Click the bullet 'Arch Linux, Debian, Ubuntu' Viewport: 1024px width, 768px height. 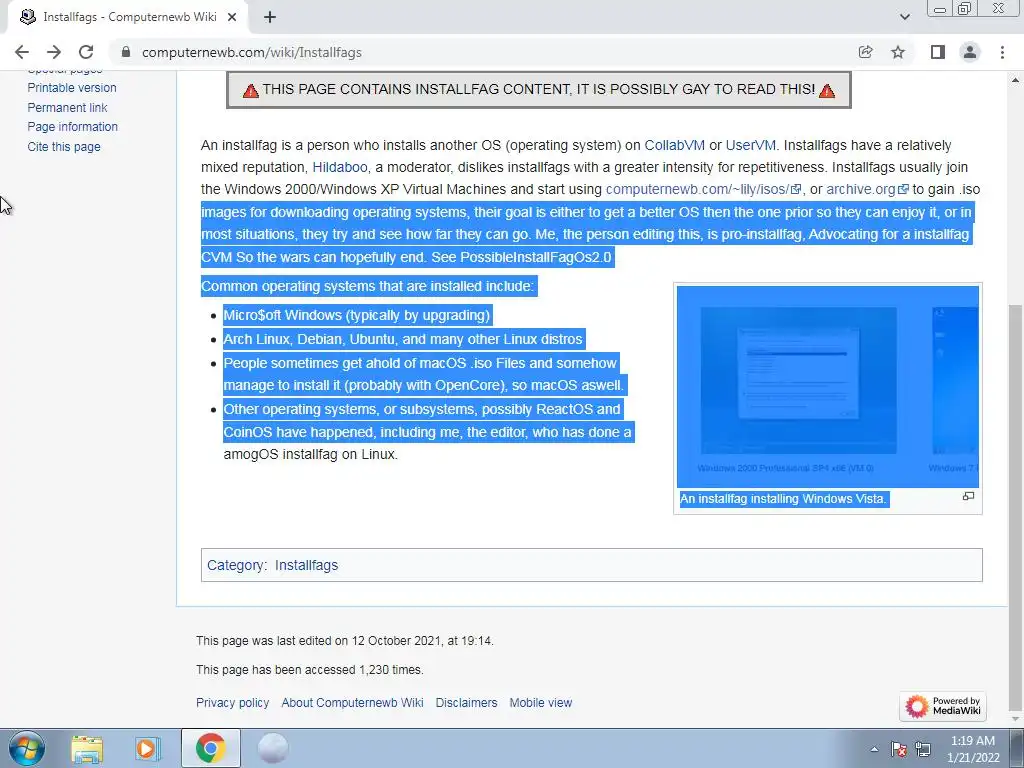(x=403, y=340)
